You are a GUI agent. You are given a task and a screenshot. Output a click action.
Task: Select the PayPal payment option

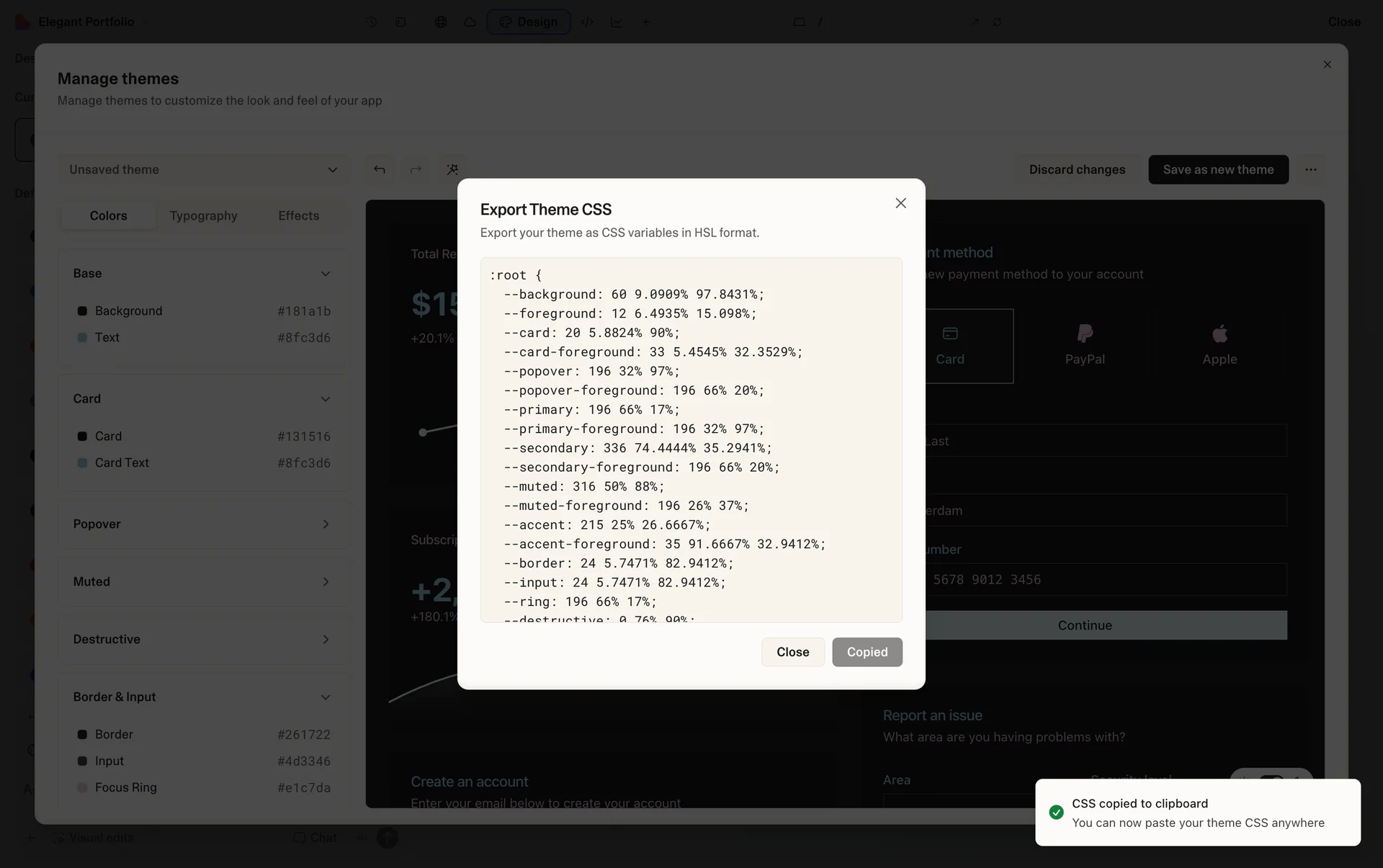(1084, 346)
